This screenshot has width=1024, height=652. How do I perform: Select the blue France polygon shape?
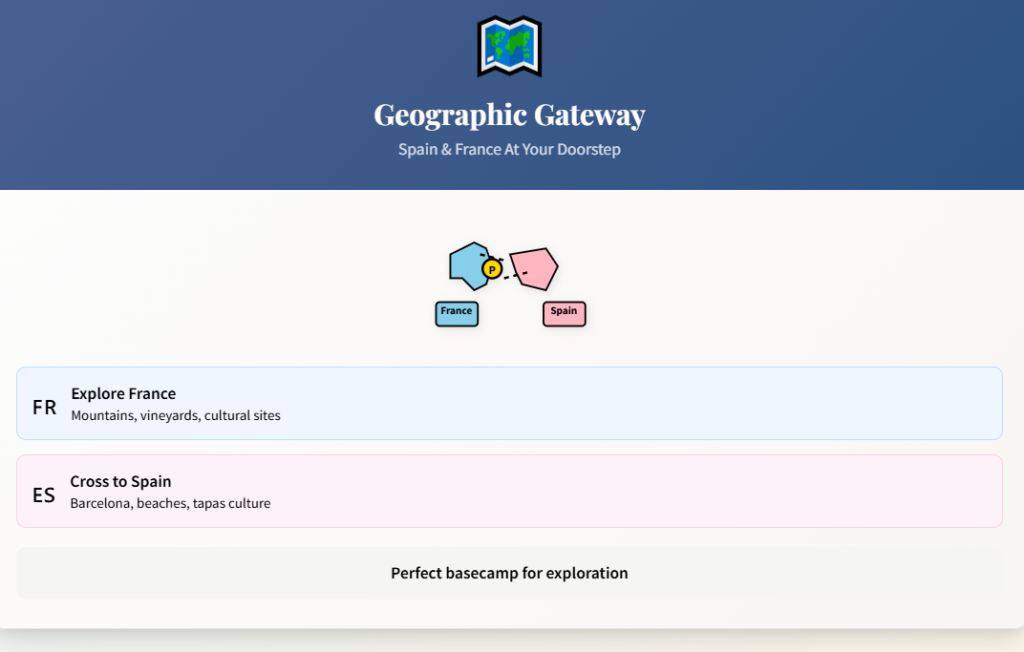coord(465,264)
